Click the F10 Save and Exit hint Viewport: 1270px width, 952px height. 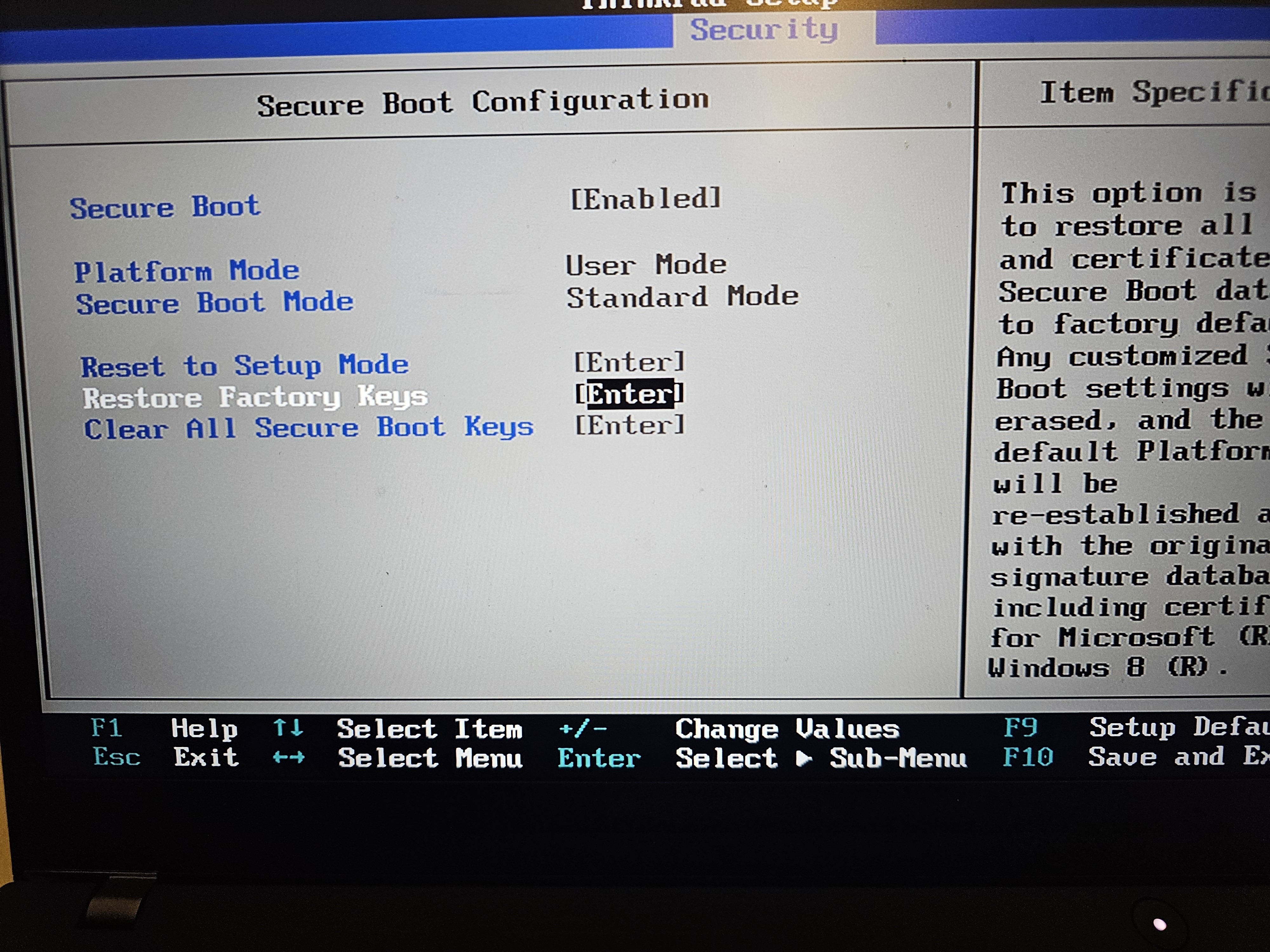[1028, 756]
